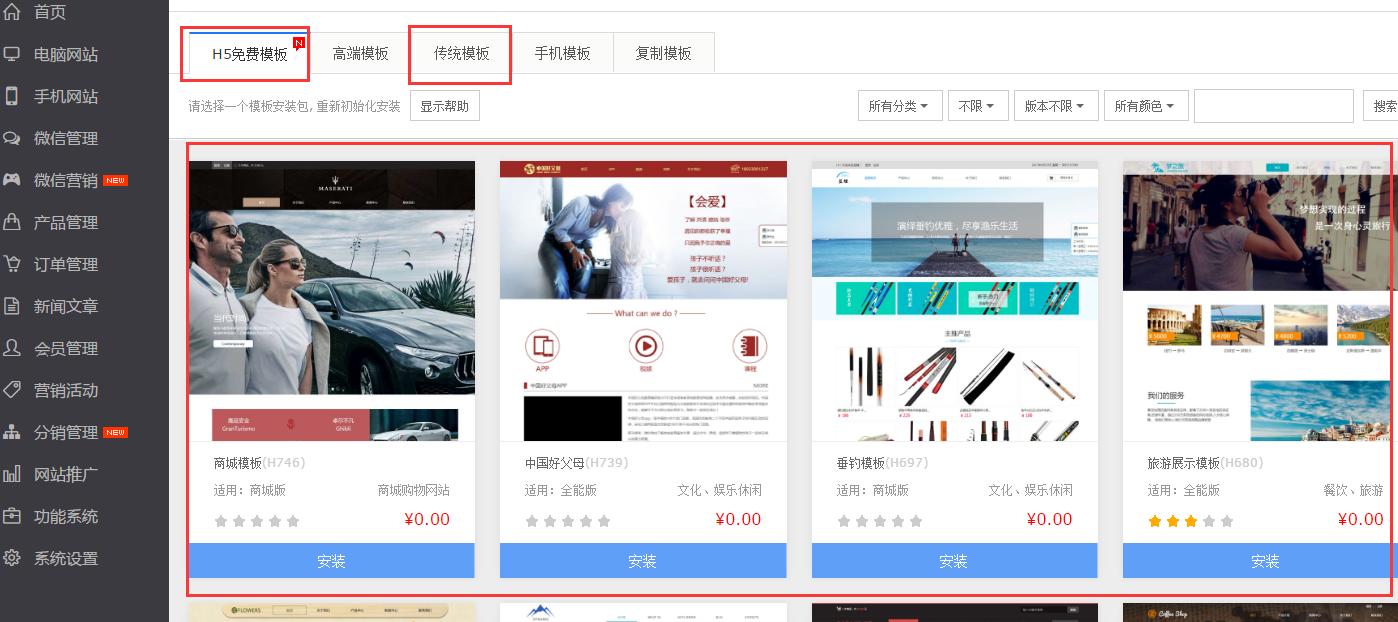Expand the 版本不限 version filter

[x=1056, y=105]
